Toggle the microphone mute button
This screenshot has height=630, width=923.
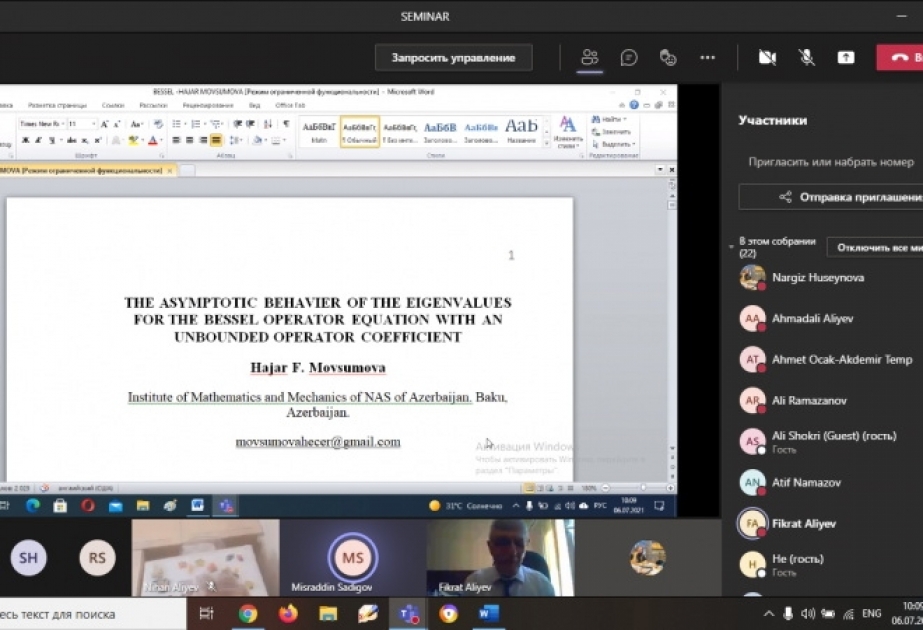click(806, 57)
